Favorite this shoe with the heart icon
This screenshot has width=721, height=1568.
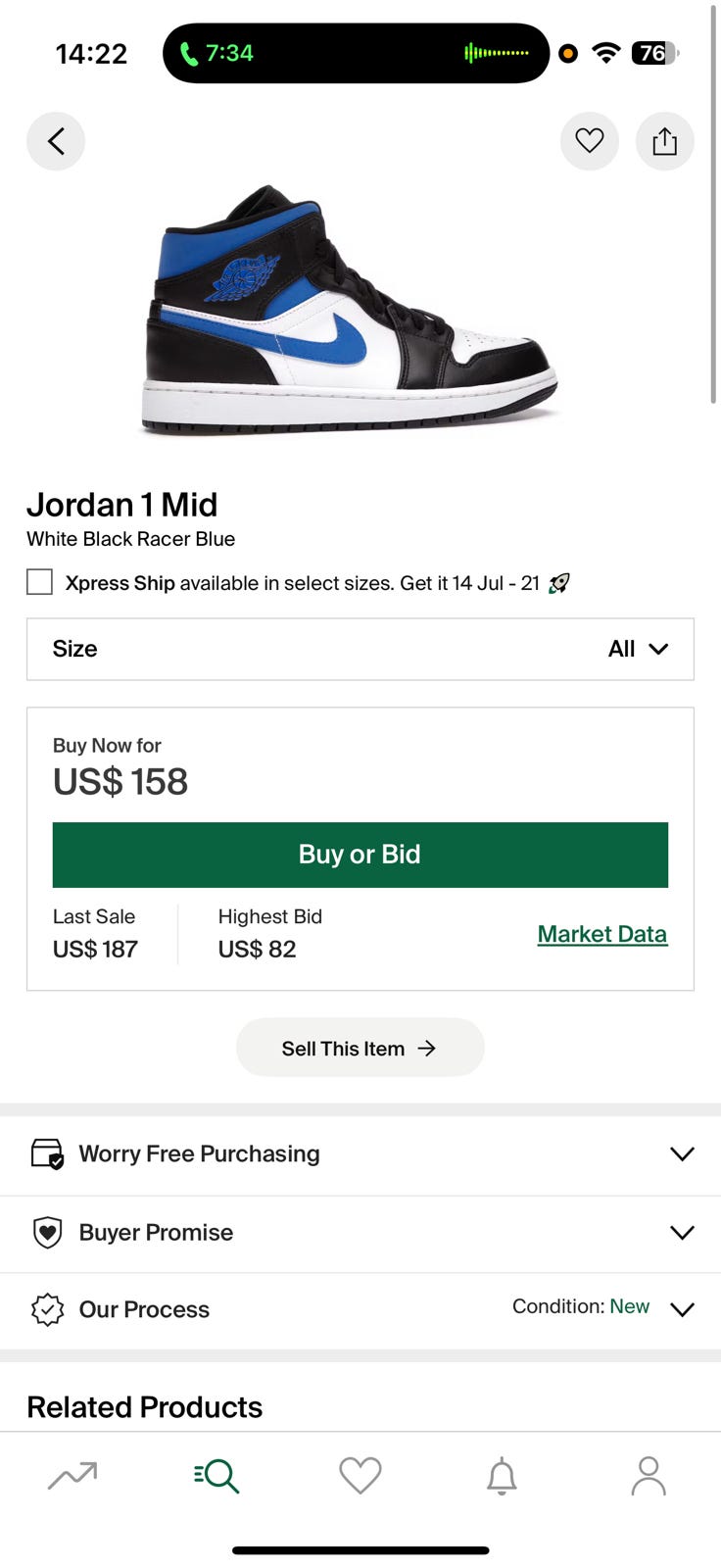coord(589,141)
